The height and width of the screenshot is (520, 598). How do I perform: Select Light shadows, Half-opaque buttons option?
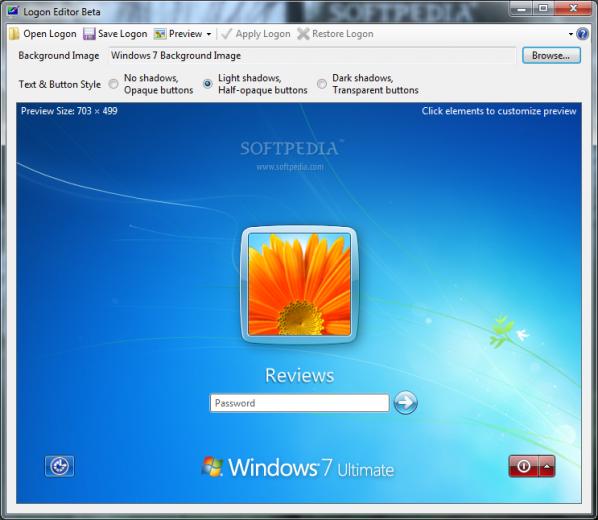pos(207,84)
